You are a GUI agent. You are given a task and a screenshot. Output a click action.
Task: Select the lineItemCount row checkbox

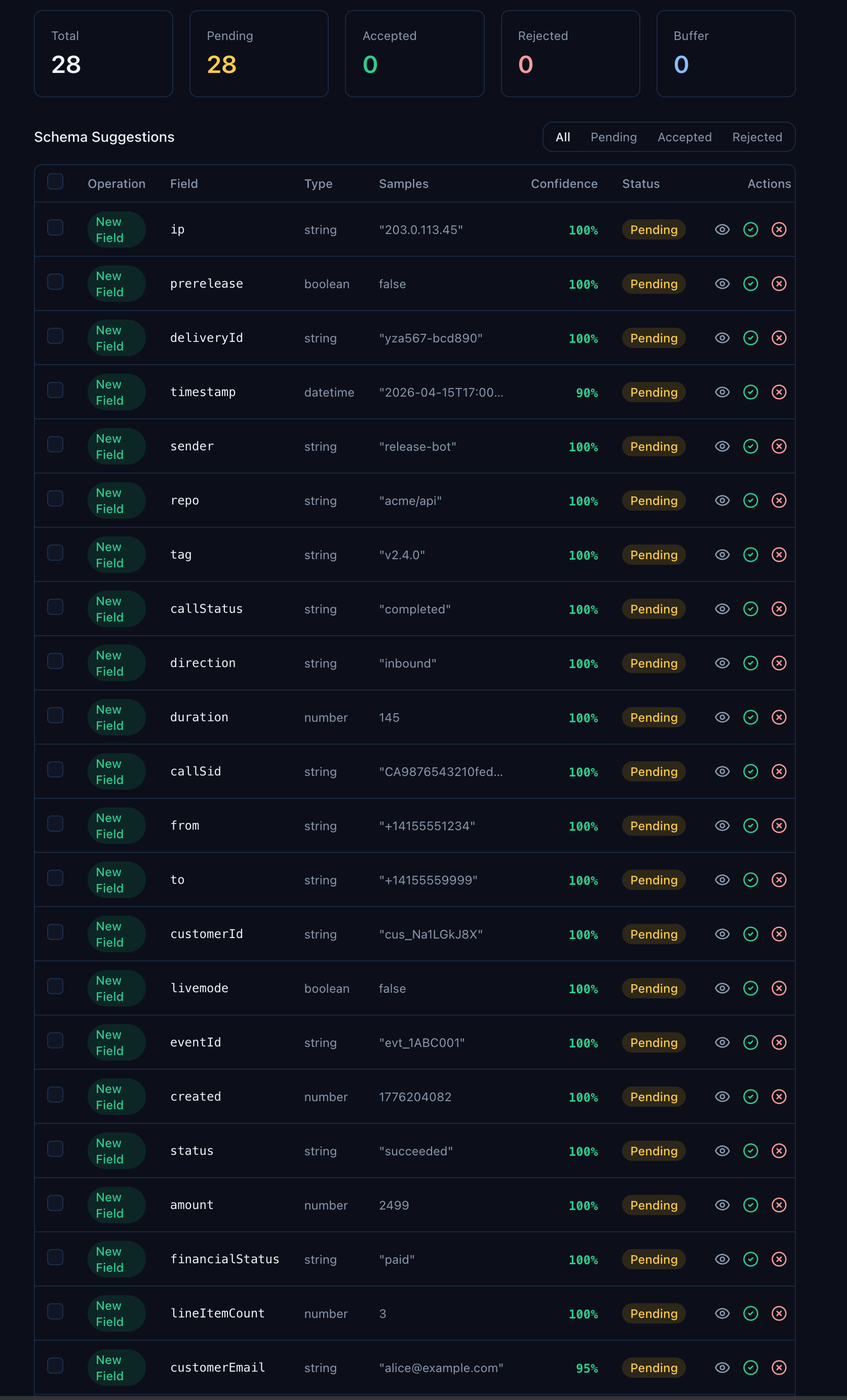pyautogui.click(x=55, y=1311)
